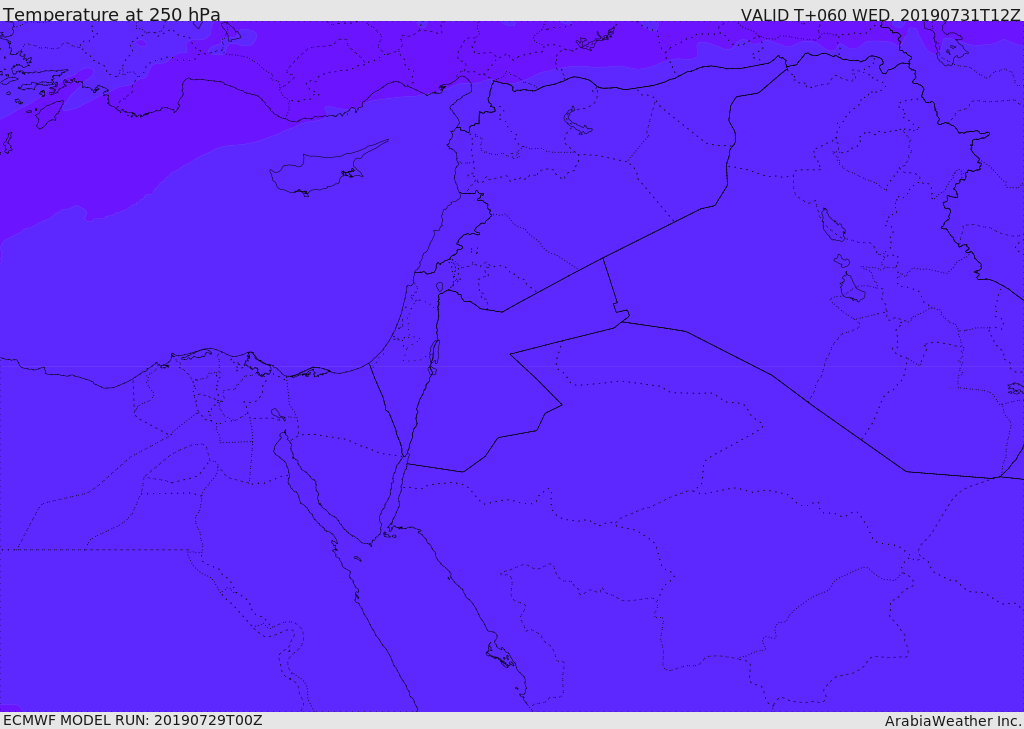Click the 'Temperature at 250 hPa' title
The image size is (1024, 729).
[x=112, y=14]
